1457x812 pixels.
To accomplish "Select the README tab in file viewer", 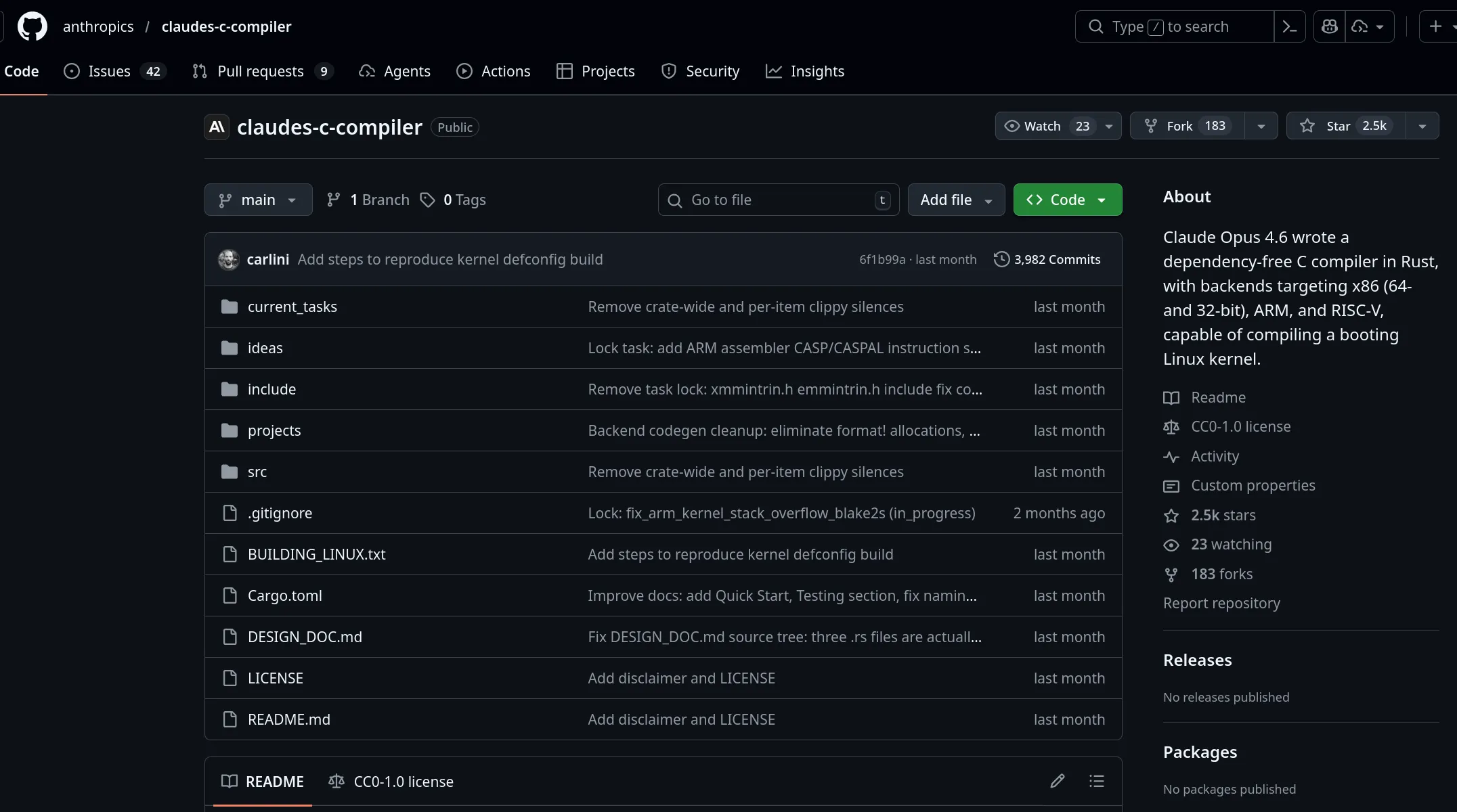I will pos(263,782).
